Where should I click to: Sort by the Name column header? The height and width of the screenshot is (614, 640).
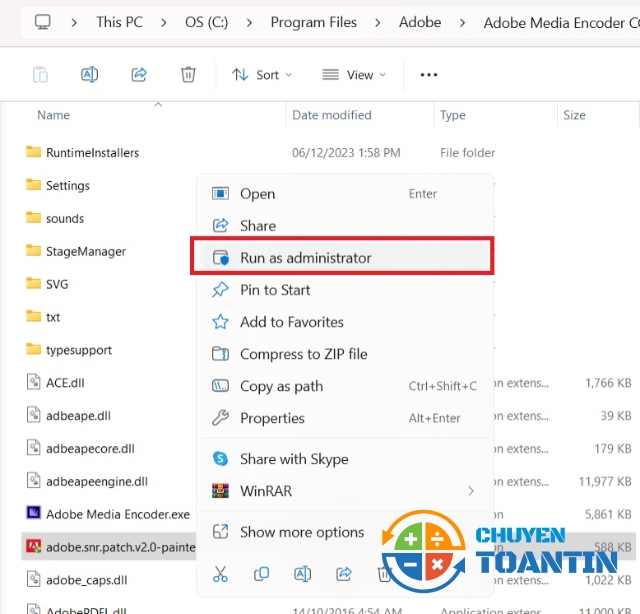pos(53,115)
